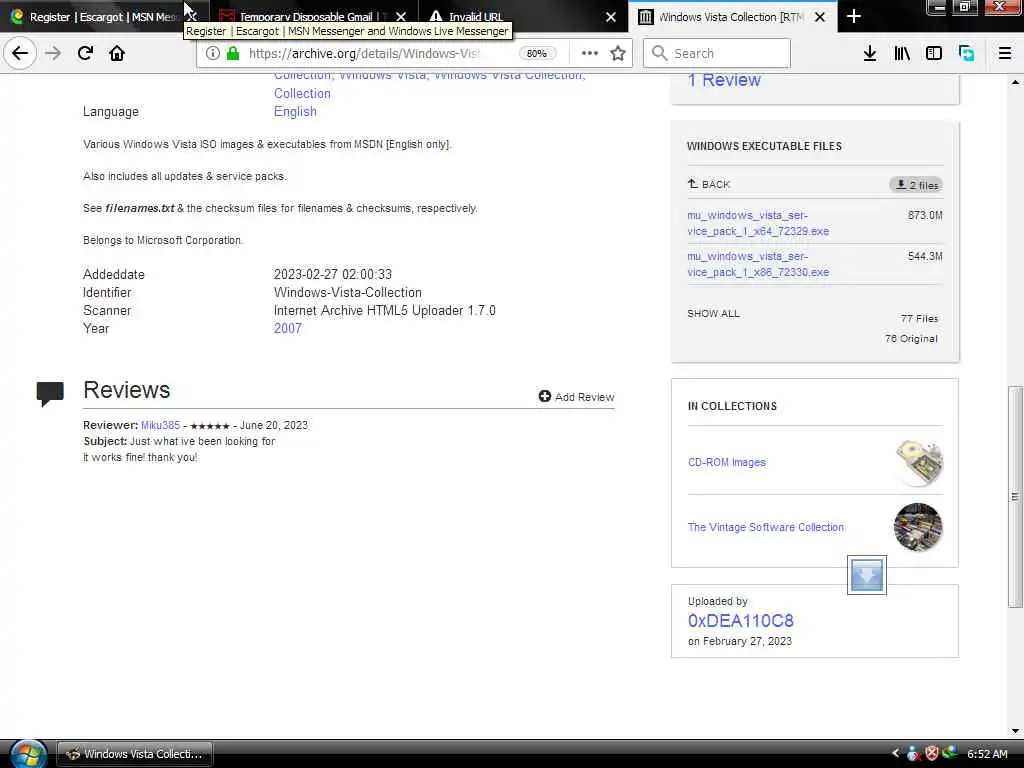The height and width of the screenshot is (768, 1024).
Task: Click the CD-ROM Images thumbnail
Action: [919, 462]
